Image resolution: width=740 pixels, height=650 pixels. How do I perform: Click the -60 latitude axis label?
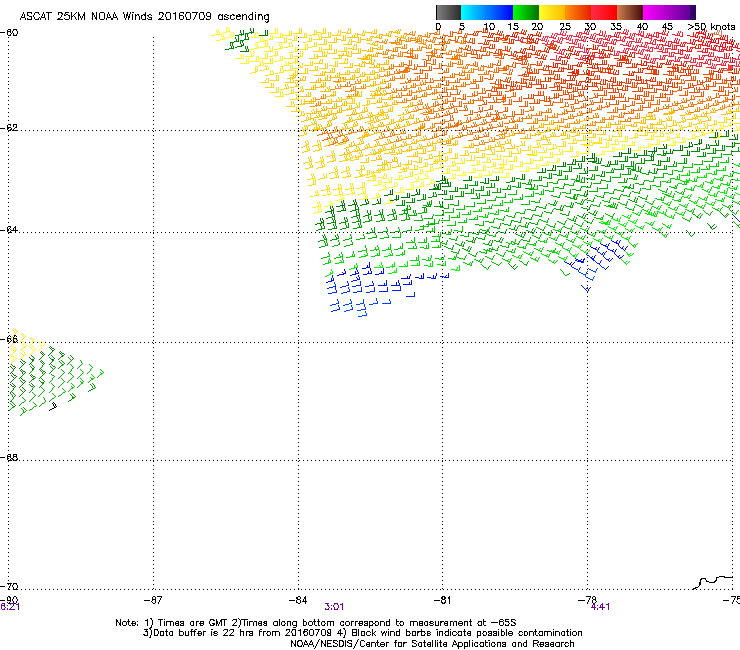[9, 33]
